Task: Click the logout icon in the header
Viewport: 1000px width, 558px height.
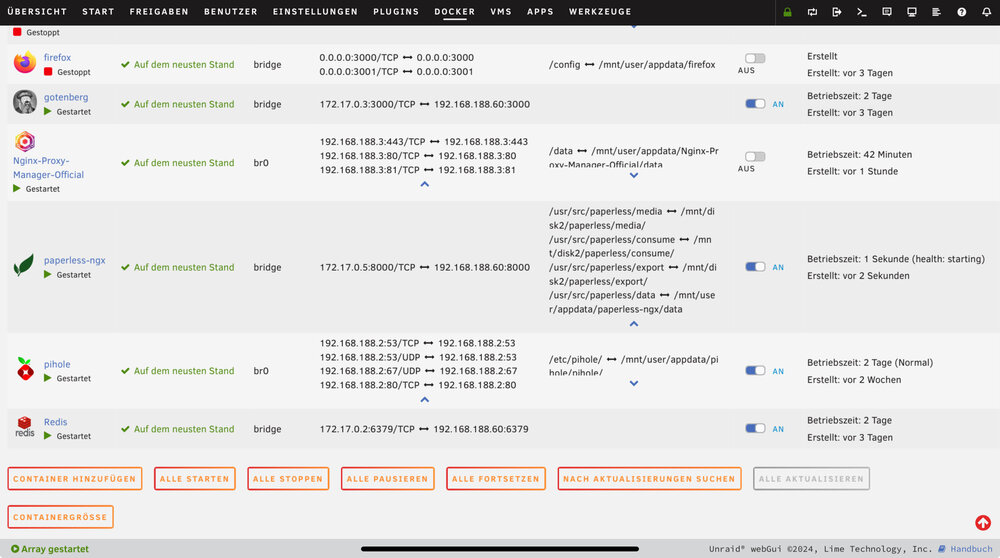Action: click(x=837, y=12)
